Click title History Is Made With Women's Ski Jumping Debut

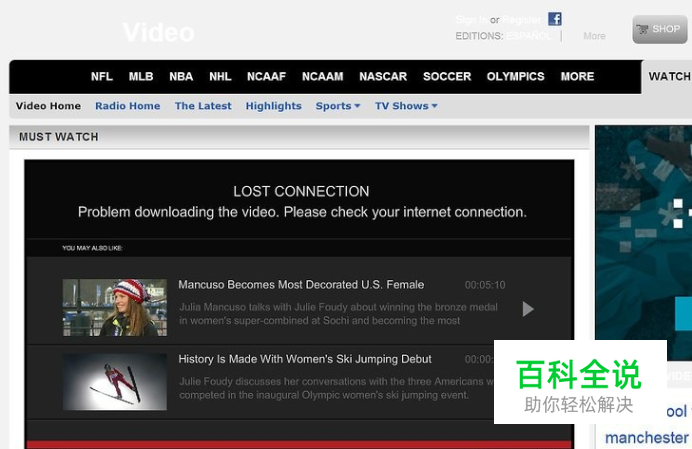click(x=305, y=359)
